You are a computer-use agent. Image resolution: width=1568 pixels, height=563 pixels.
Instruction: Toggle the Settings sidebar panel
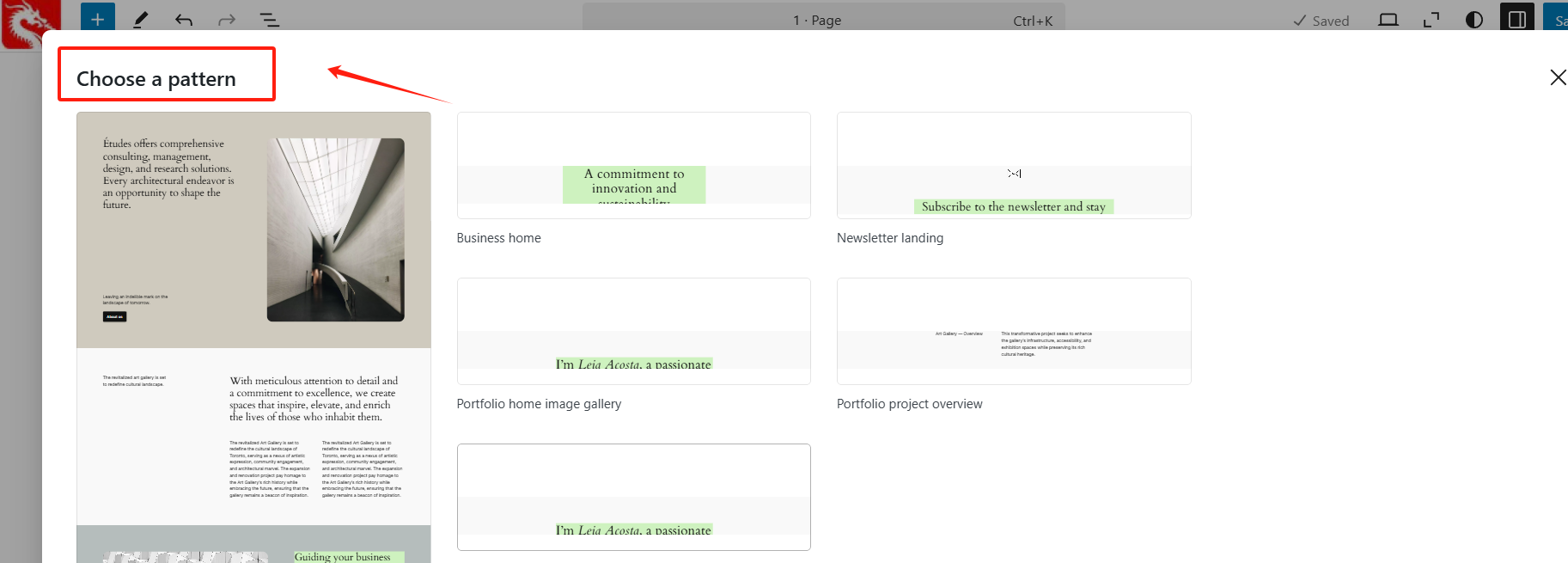1516,19
